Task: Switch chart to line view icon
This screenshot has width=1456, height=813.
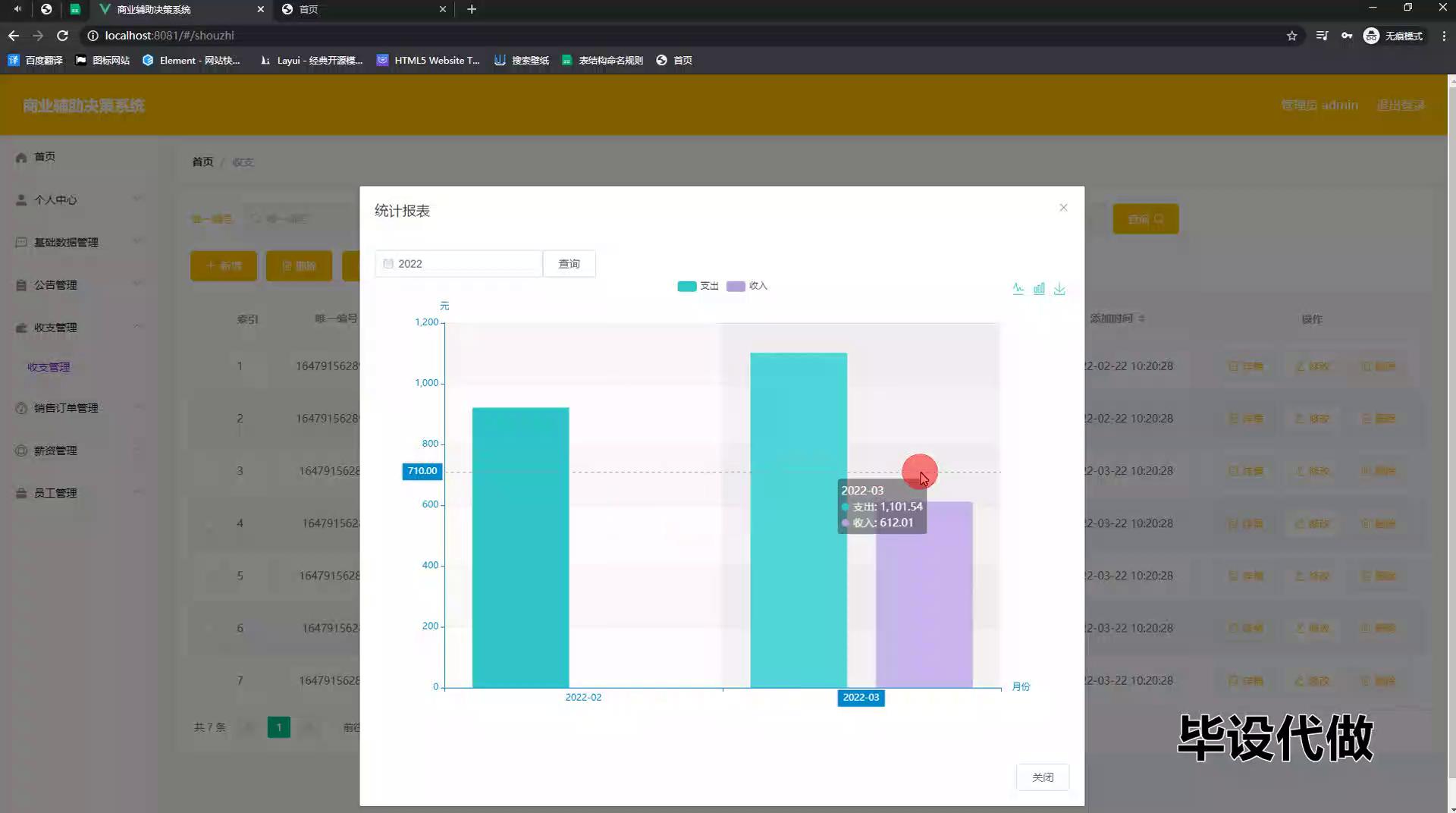Action: click(1018, 289)
